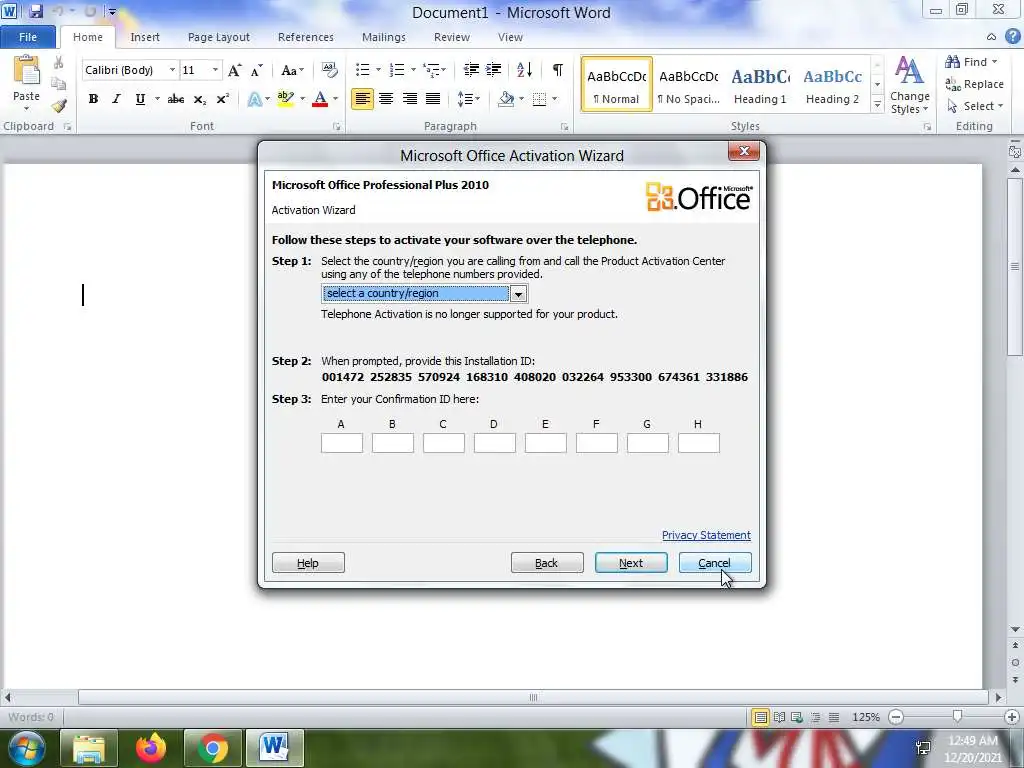Click the Cut scissors icon
The image size is (1024, 768).
point(58,63)
